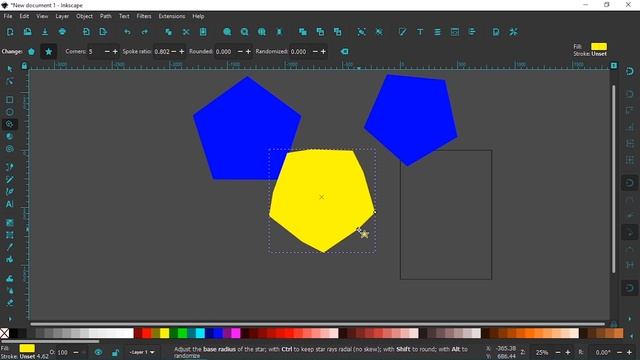
Task: Switch shape to star mode
Action: [49, 51]
